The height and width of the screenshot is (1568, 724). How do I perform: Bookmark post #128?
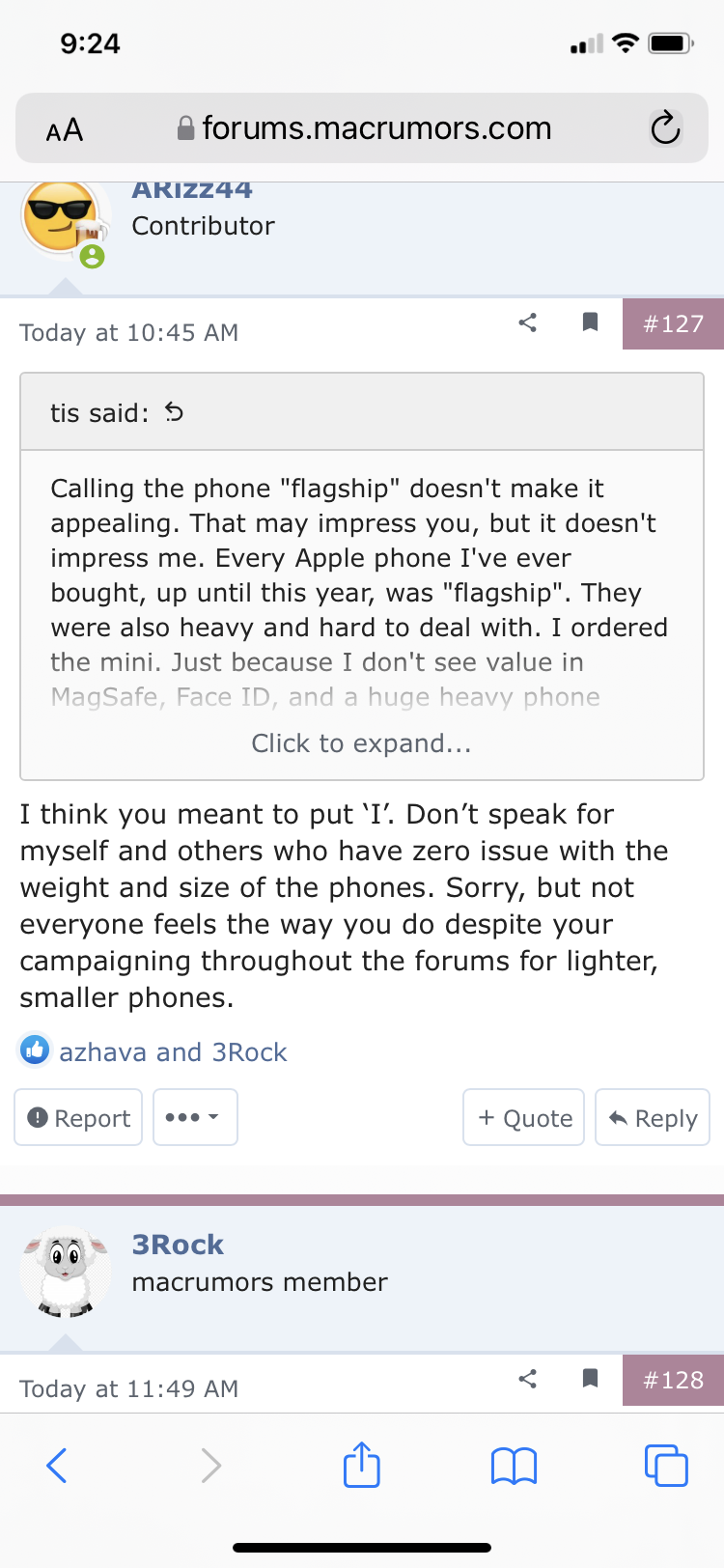coord(590,1379)
